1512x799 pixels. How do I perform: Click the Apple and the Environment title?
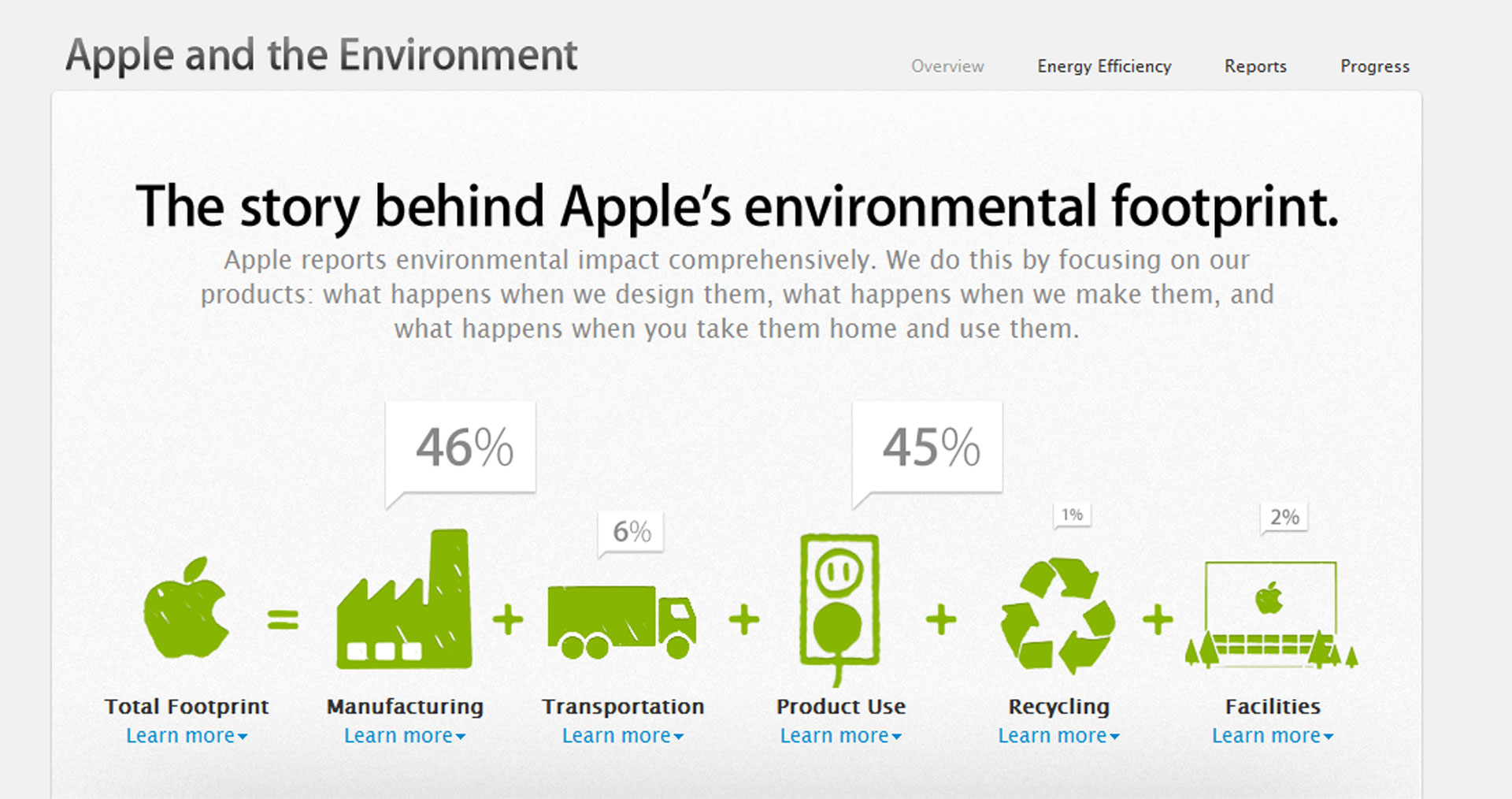(x=321, y=55)
